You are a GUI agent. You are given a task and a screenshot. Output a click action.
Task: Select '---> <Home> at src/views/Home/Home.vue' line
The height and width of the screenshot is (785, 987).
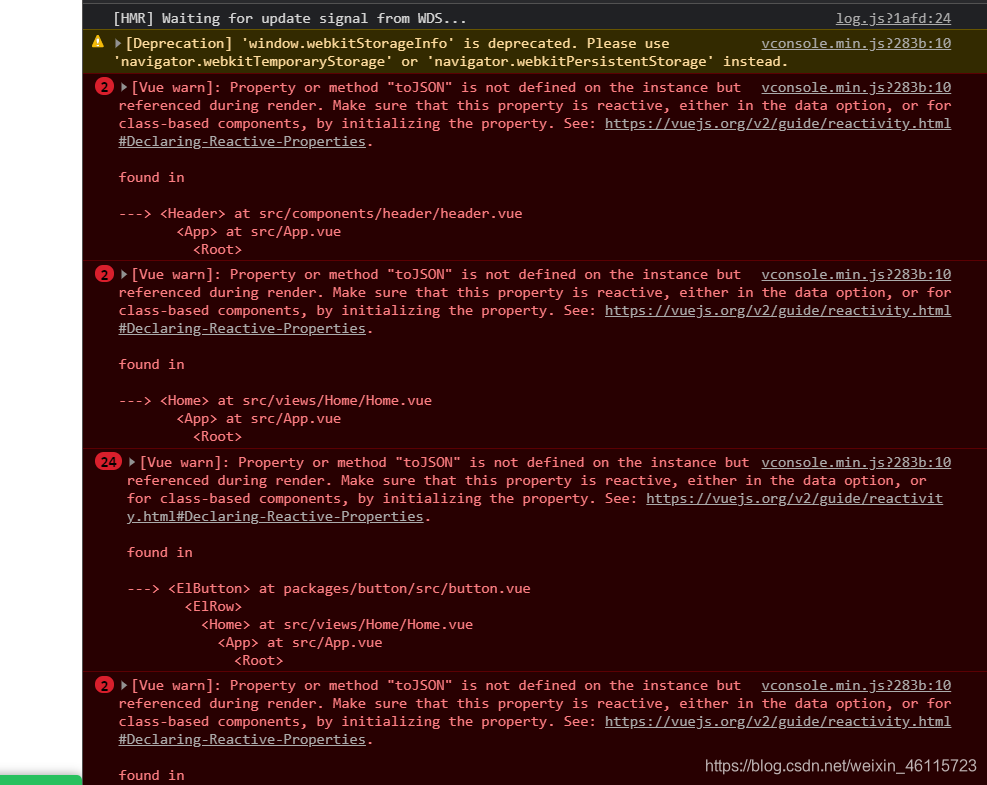275,400
